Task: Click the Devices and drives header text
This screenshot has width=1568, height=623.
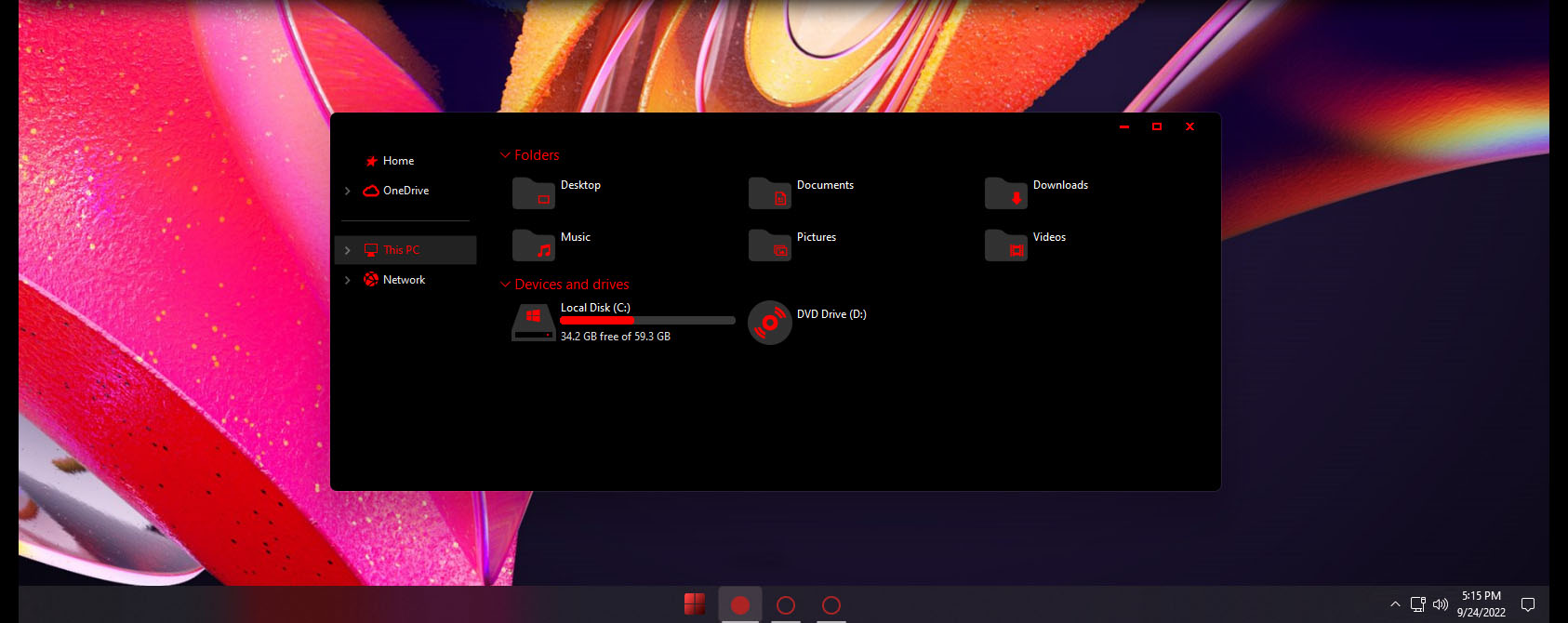Action: point(572,285)
